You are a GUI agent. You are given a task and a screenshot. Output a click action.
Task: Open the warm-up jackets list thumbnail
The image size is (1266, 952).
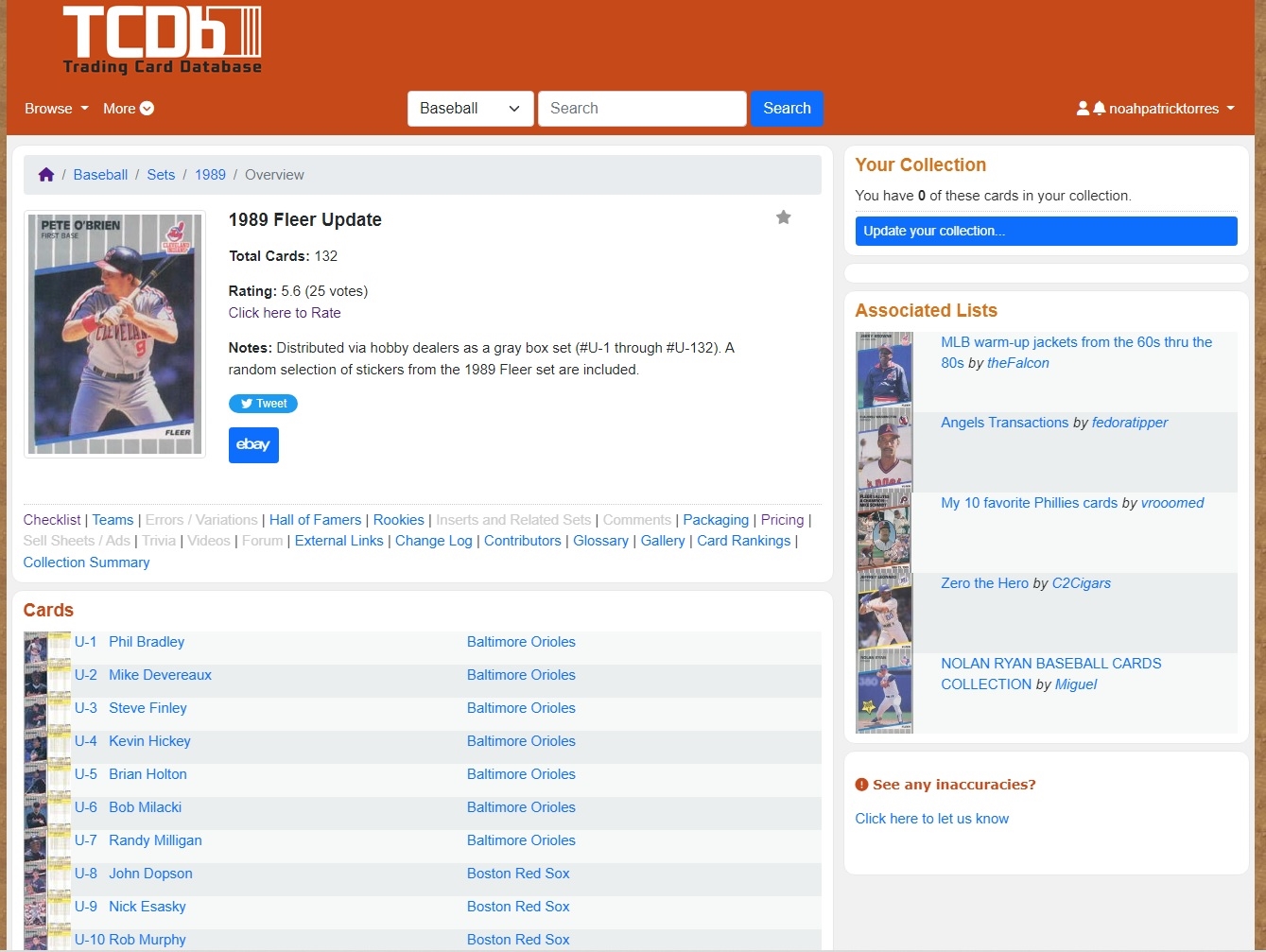[884, 372]
